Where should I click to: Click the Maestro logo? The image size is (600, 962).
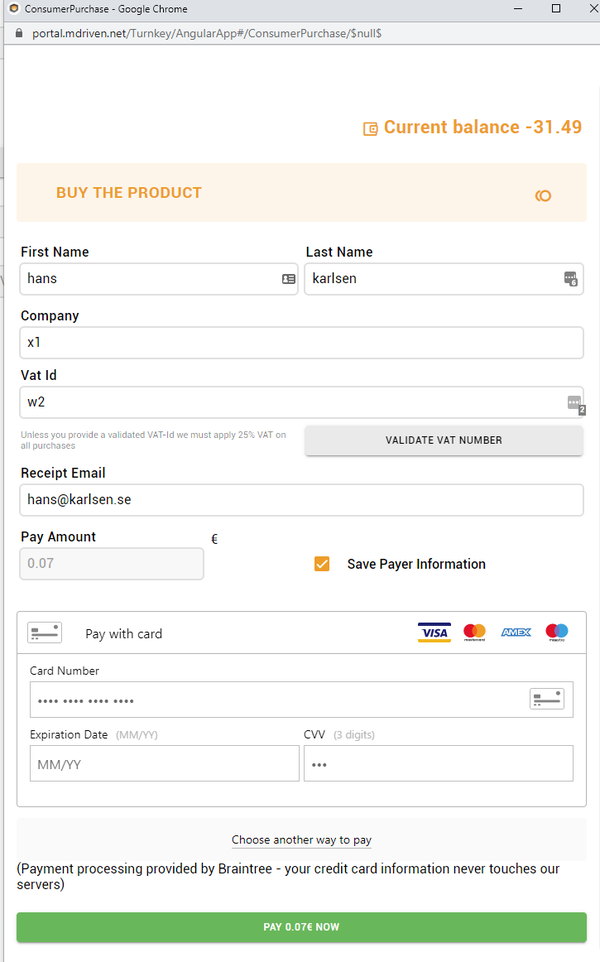click(x=557, y=633)
